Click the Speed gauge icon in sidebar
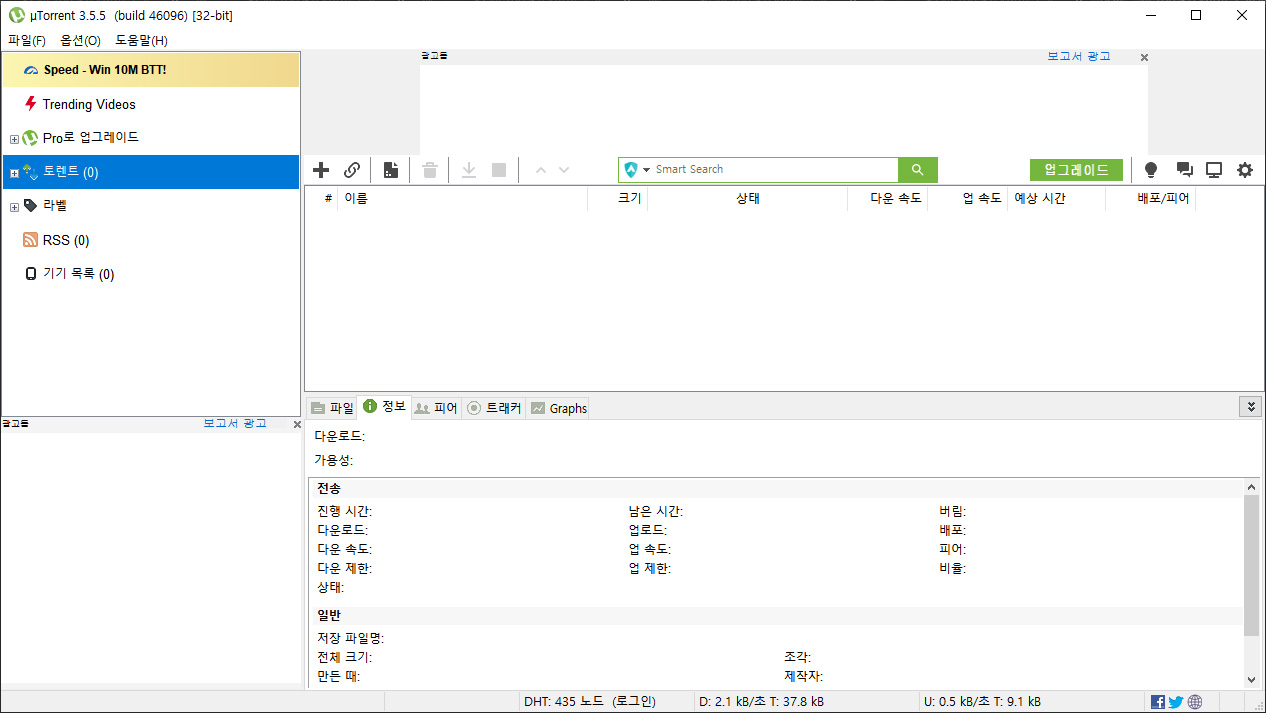This screenshot has height=713, width=1266. 31,70
